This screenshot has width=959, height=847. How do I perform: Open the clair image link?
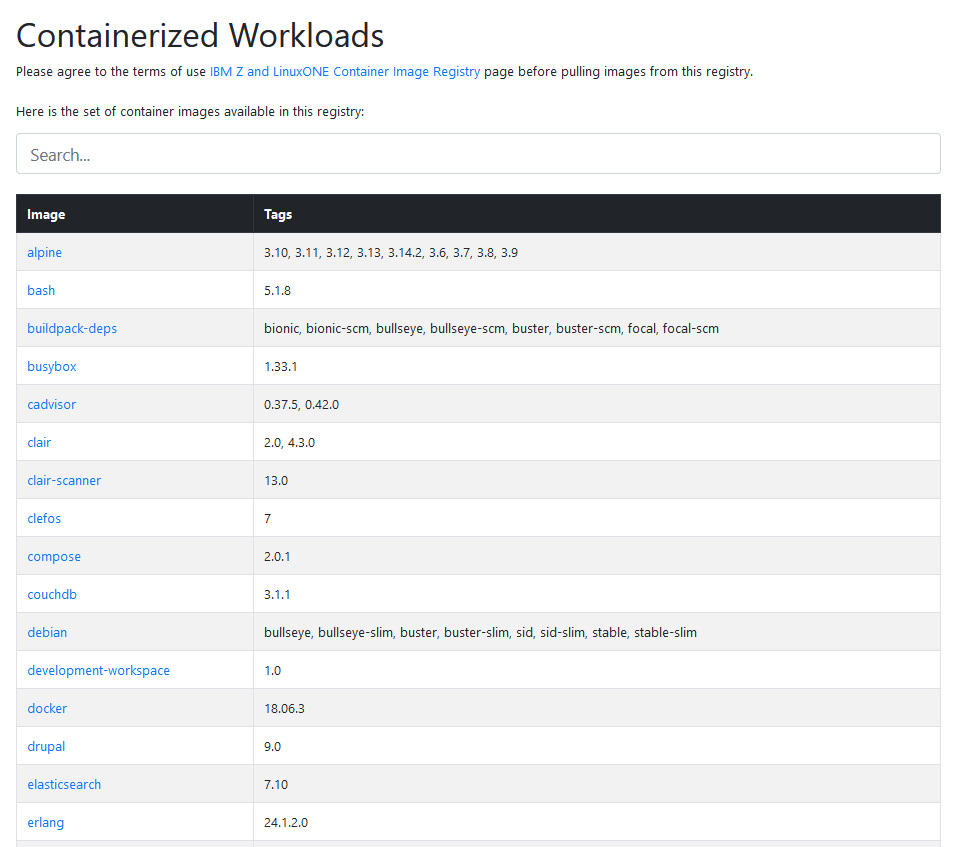39,442
